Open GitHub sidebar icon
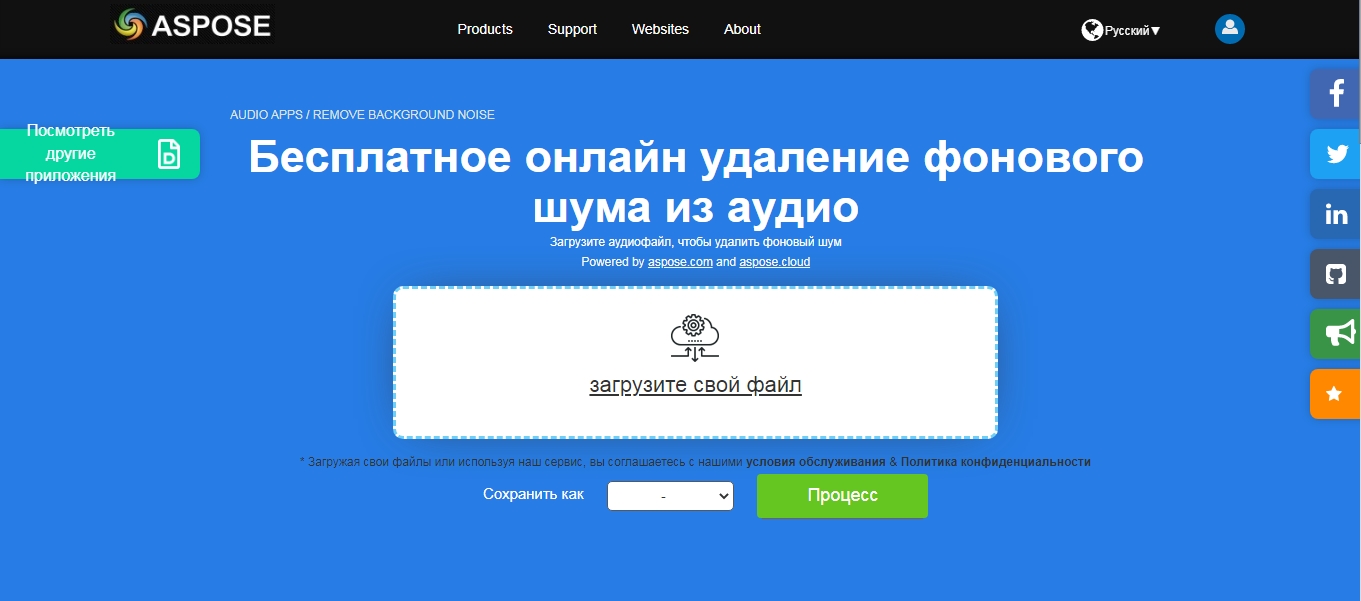The height and width of the screenshot is (601, 1361). (x=1335, y=274)
